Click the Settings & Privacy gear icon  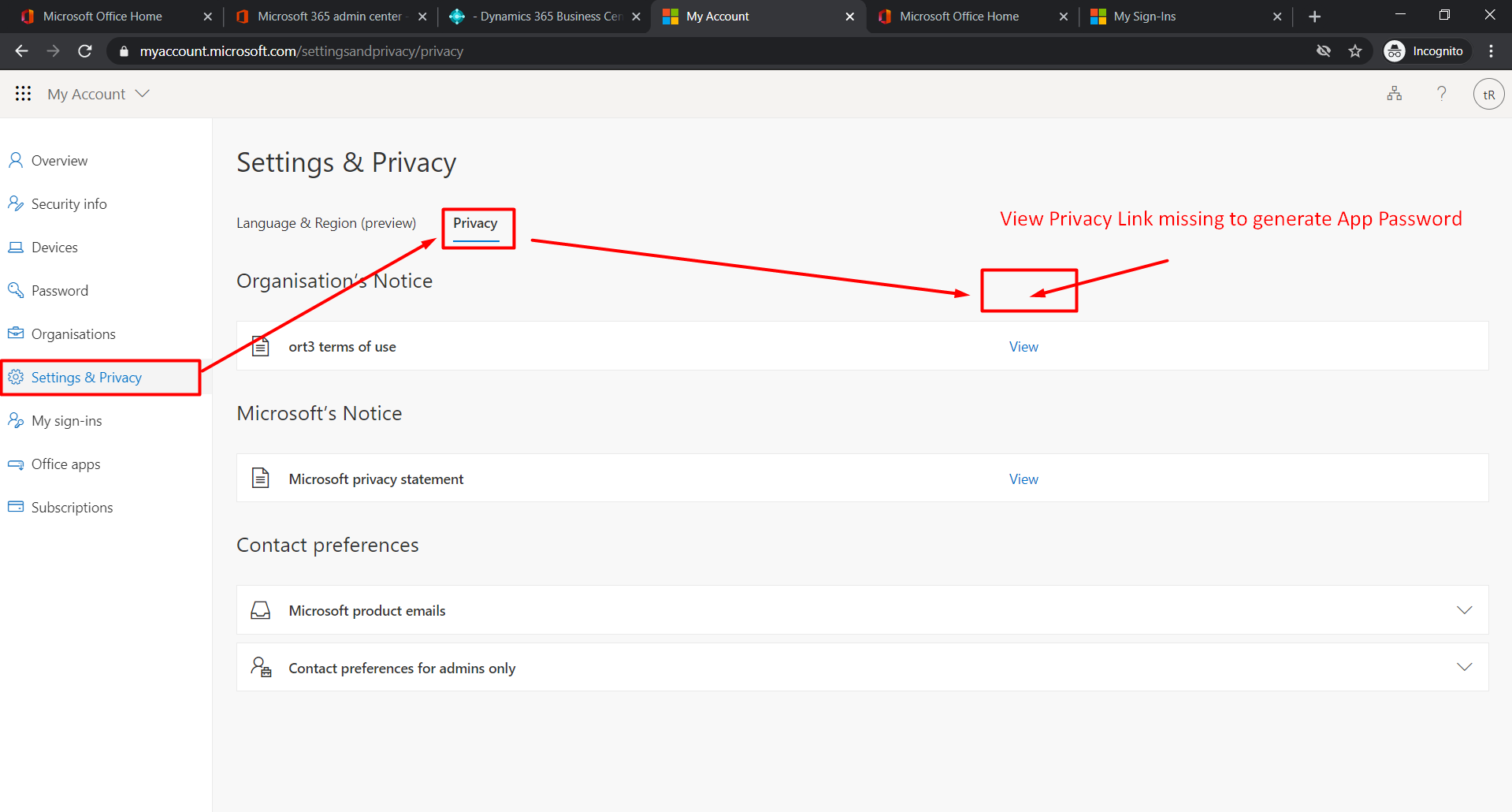click(16, 377)
